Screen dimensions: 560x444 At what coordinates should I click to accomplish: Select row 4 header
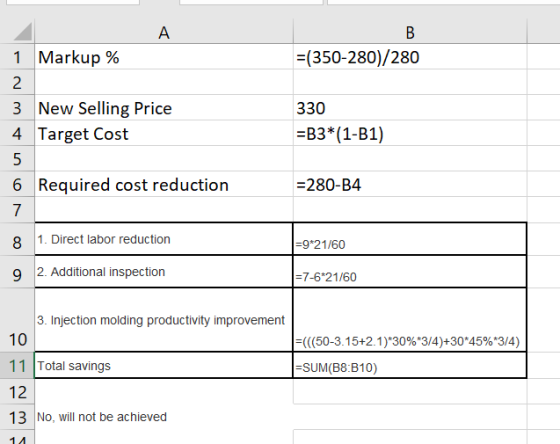17,133
